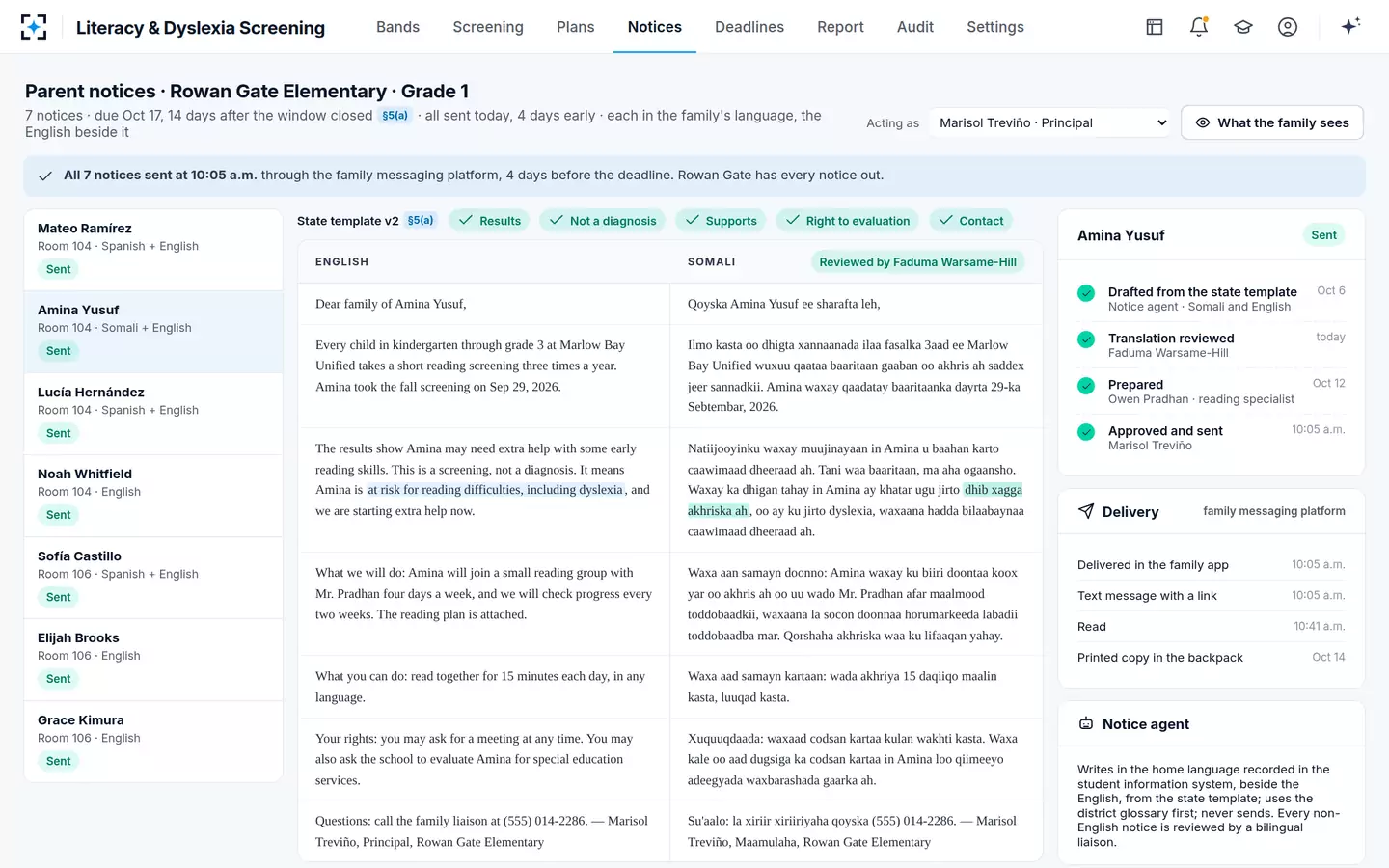
Task: Open the Acting as dropdown
Action: point(1052,122)
